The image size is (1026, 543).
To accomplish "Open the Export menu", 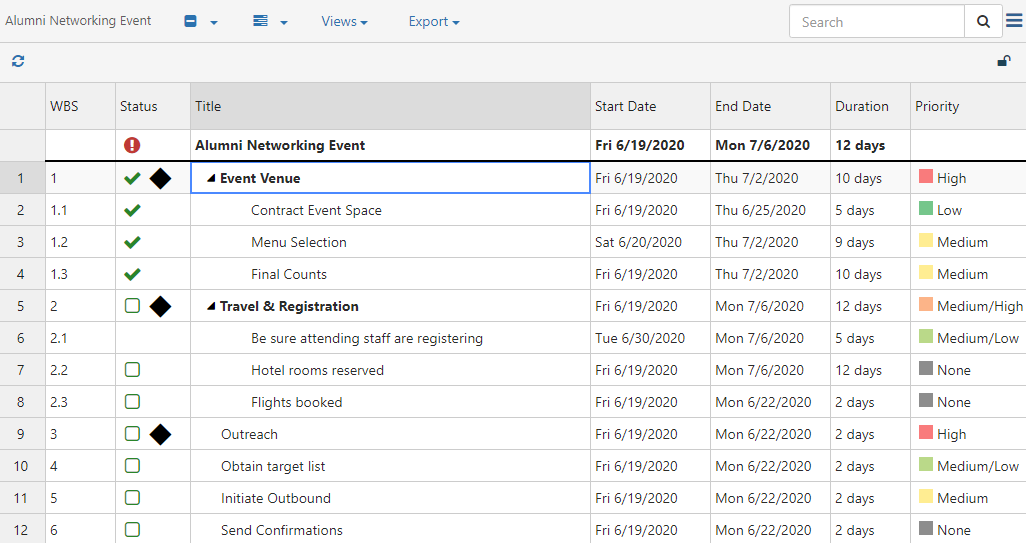I will (x=434, y=22).
